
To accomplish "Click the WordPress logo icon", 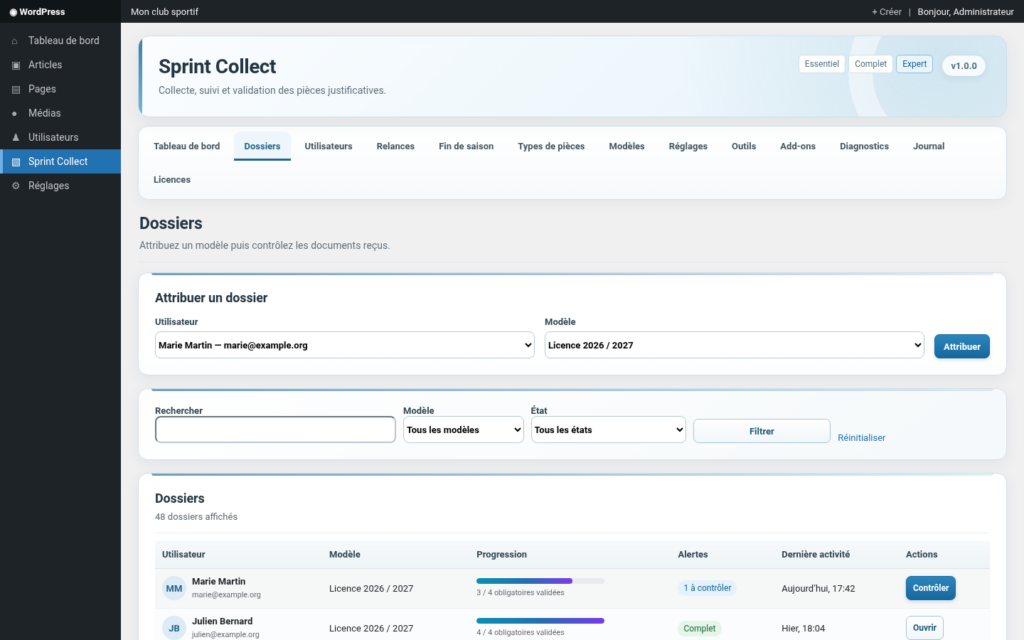I will pyautogui.click(x=13, y=12).
